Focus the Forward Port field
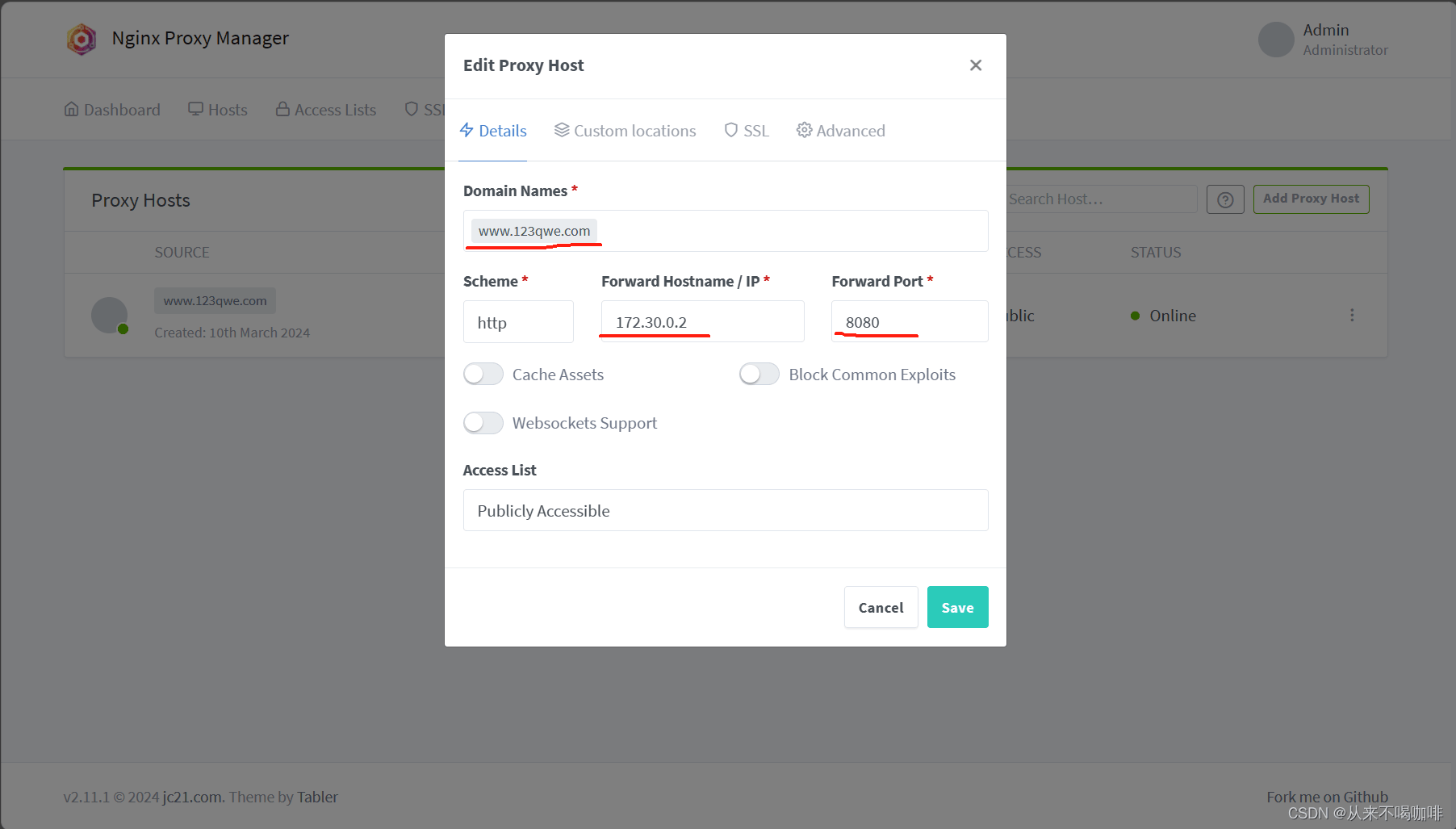 910,322
